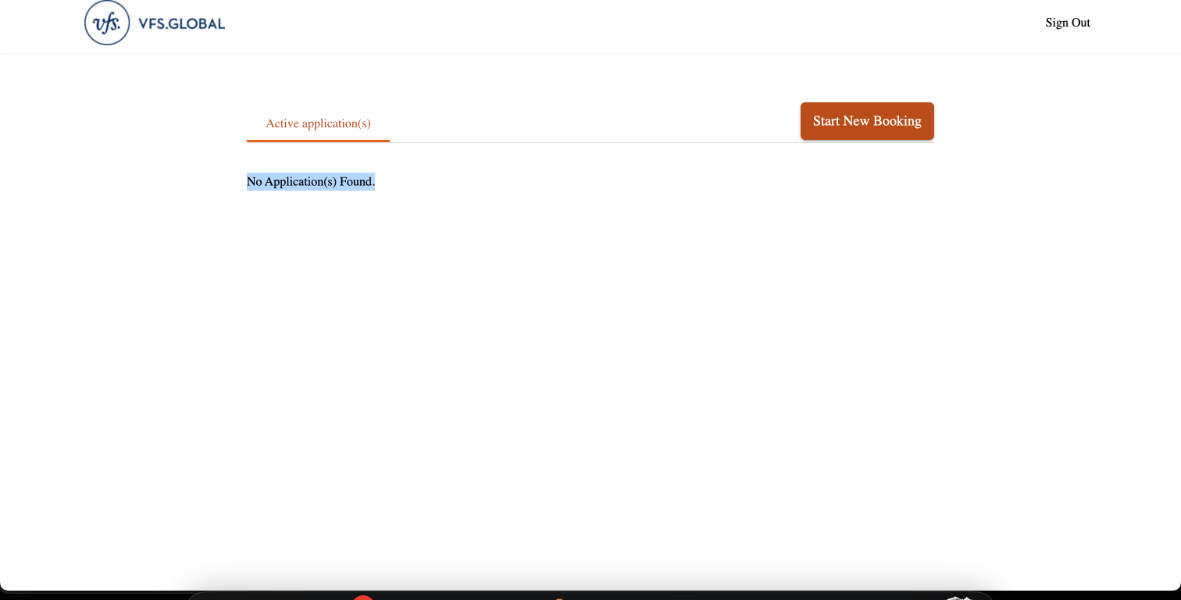
Task: Log out using Sign Out at top right
Action: 1067,23
